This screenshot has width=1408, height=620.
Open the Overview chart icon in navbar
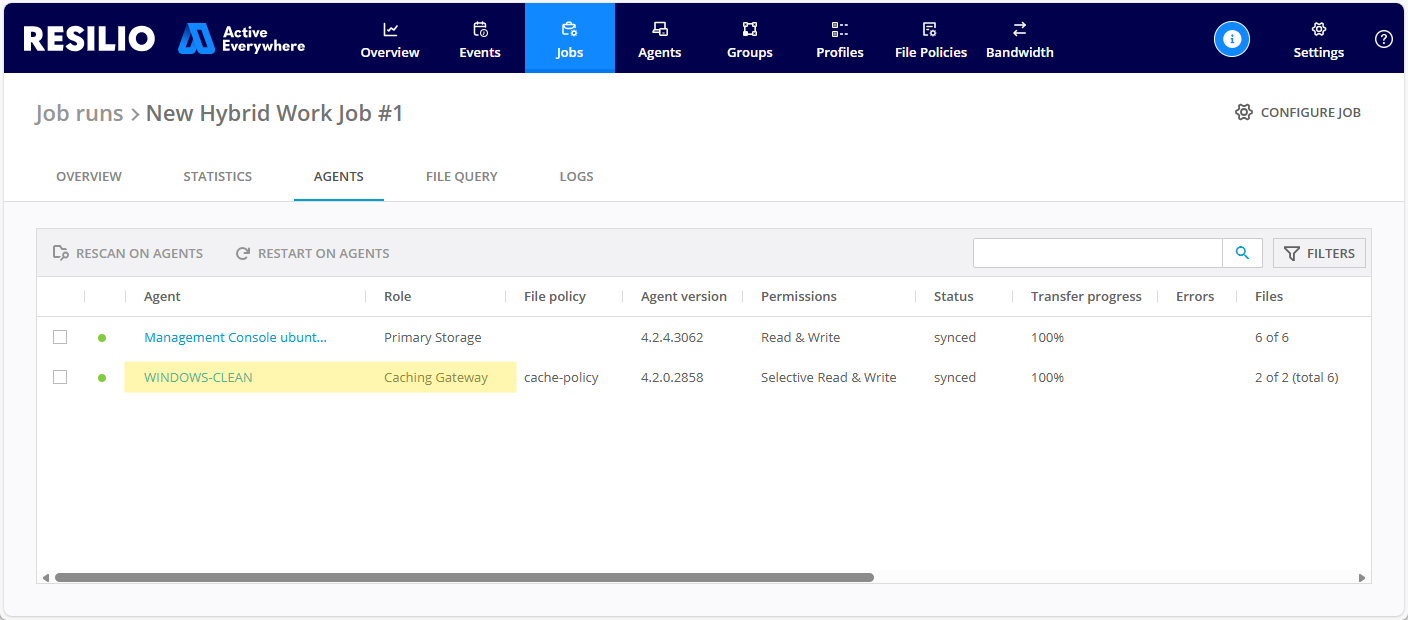390,29
